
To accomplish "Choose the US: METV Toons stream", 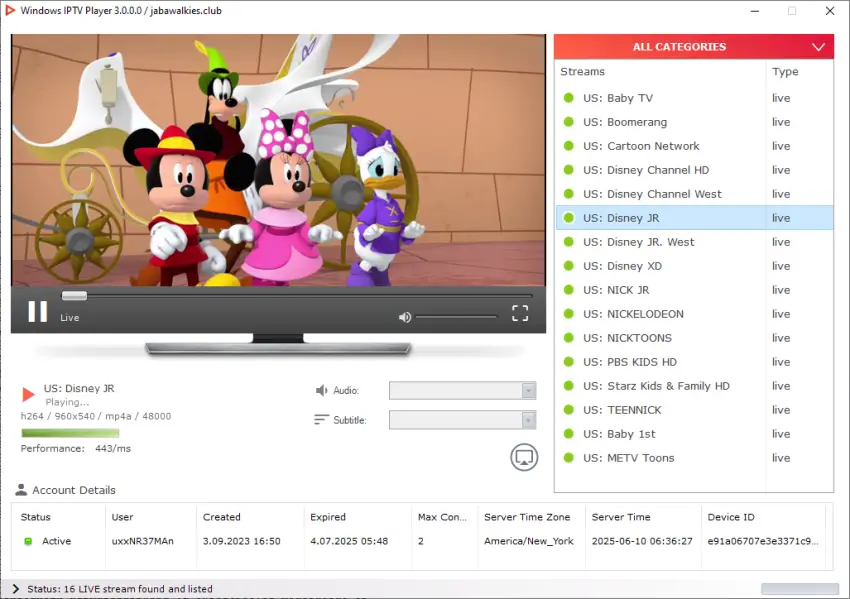I will 694,458.
